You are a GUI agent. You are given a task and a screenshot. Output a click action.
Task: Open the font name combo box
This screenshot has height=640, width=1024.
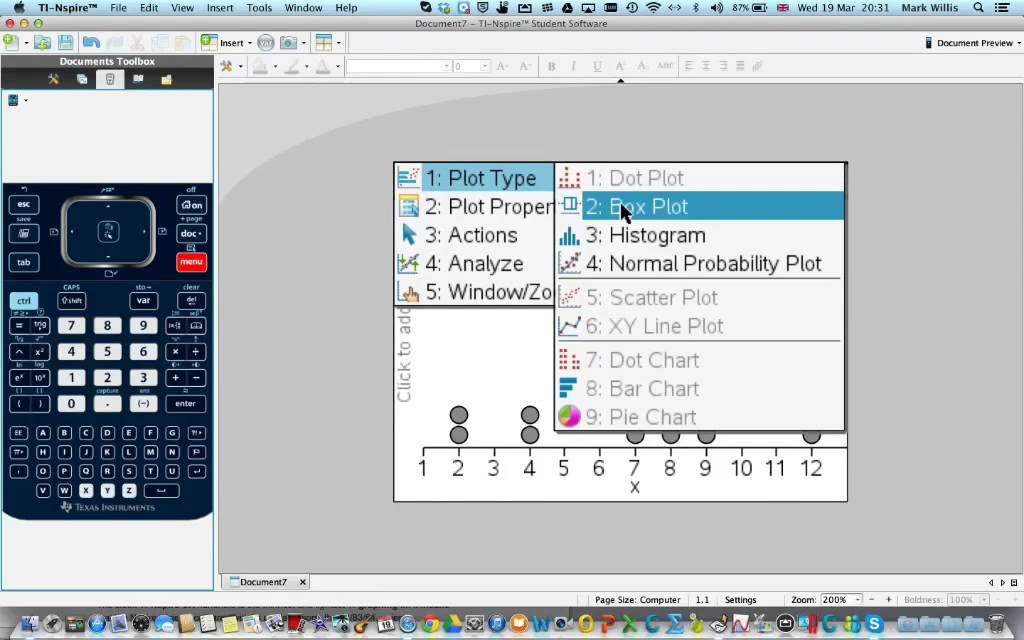pos(398,66)
